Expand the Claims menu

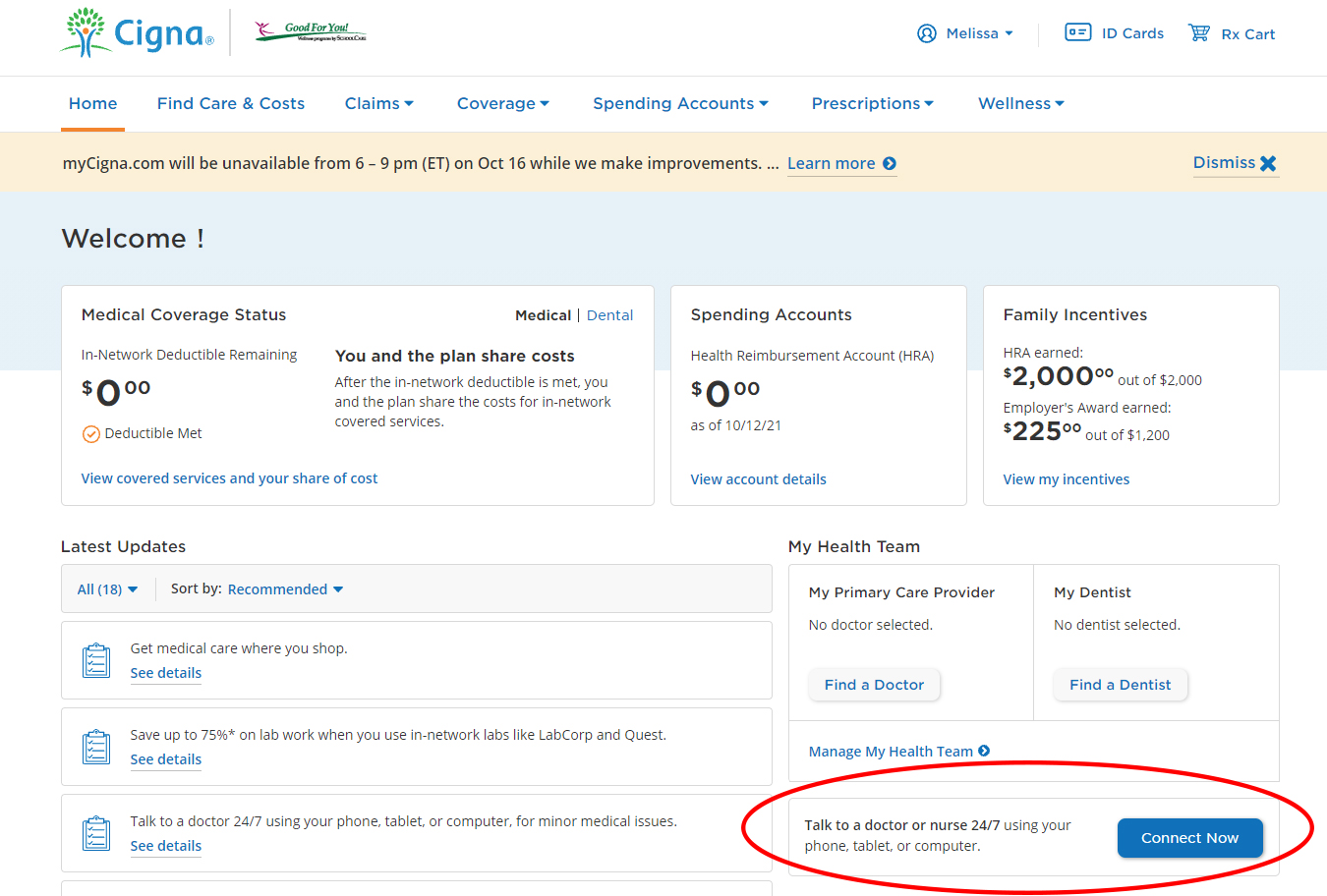[378, 103]
